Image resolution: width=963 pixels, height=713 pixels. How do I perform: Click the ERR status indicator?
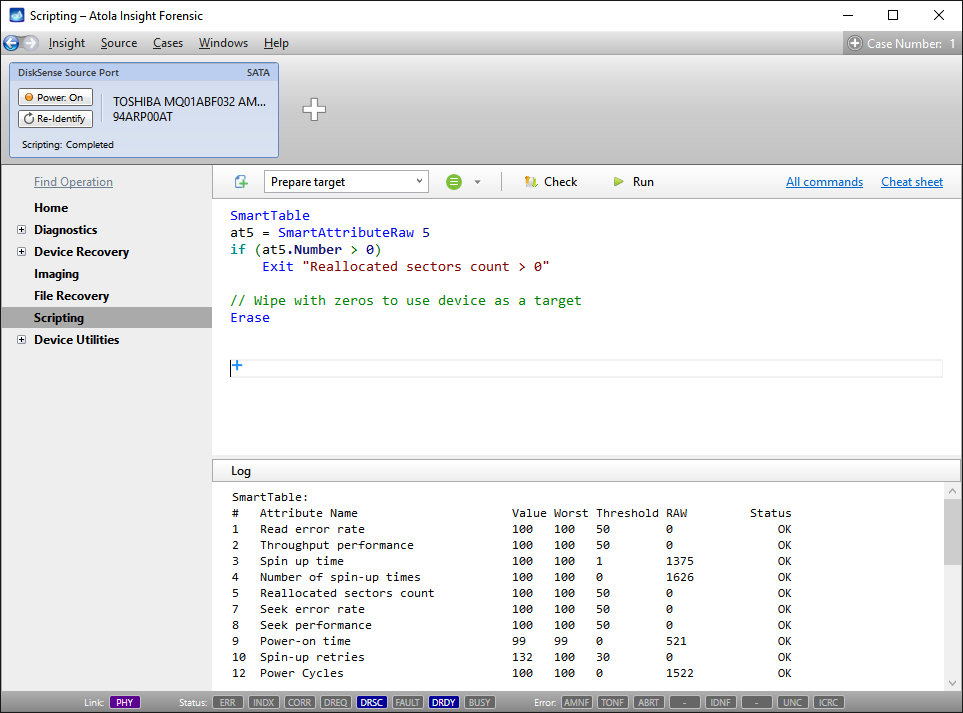click(228, 702)
